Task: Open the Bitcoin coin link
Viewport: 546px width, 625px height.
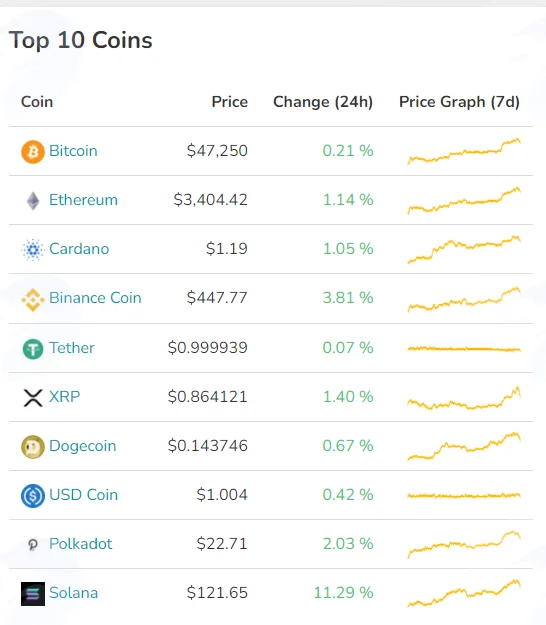Action: pos(73,151)
